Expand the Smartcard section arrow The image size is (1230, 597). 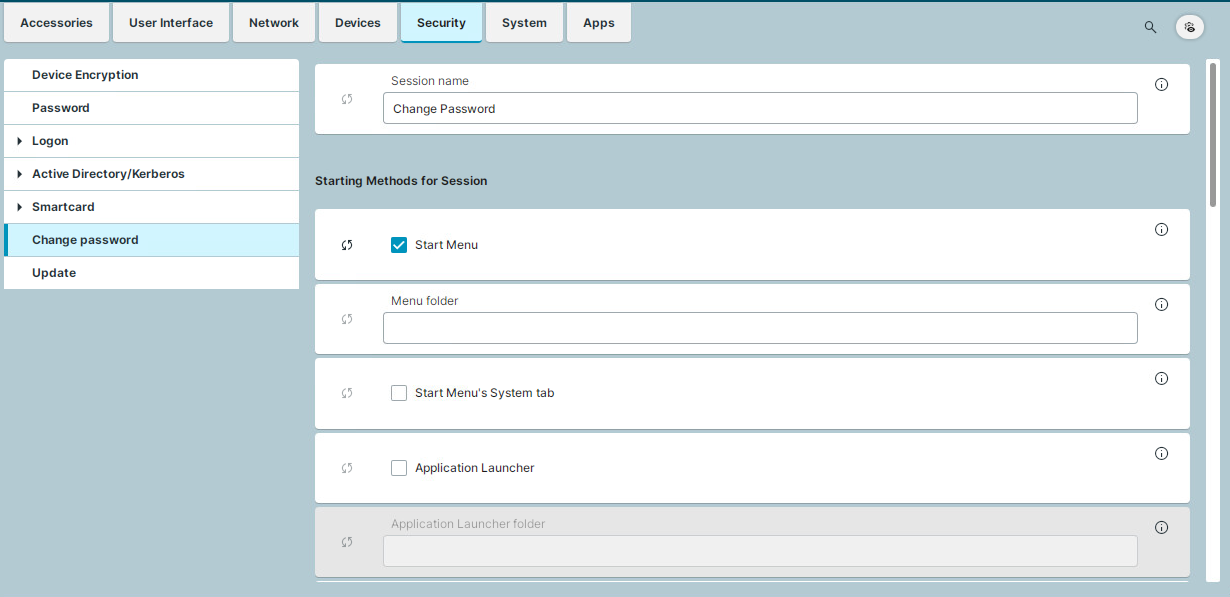click(x=20, y=207)
